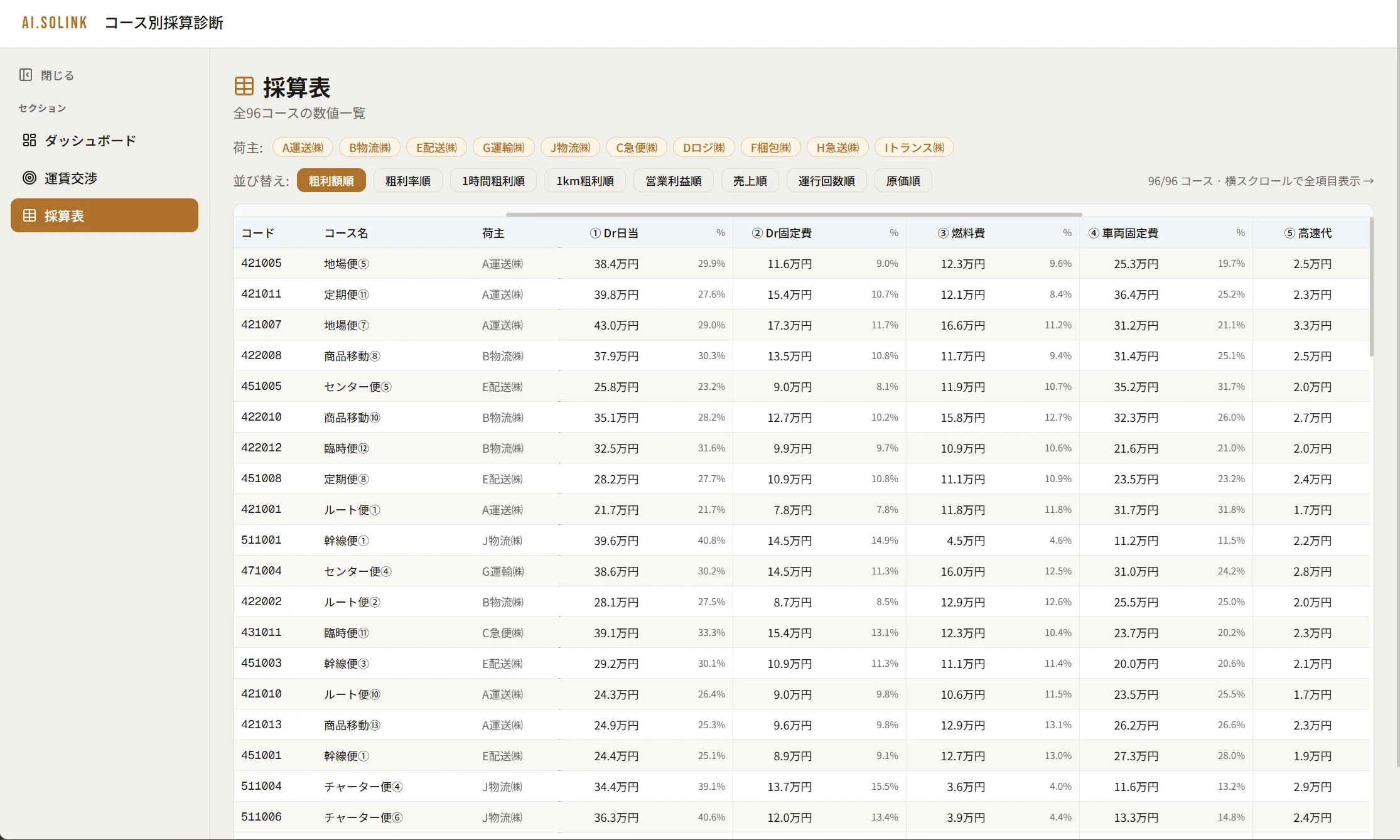Filter by shipper H急送㈱
This screenshot has height=840, width=1400.
pos(837,148)
